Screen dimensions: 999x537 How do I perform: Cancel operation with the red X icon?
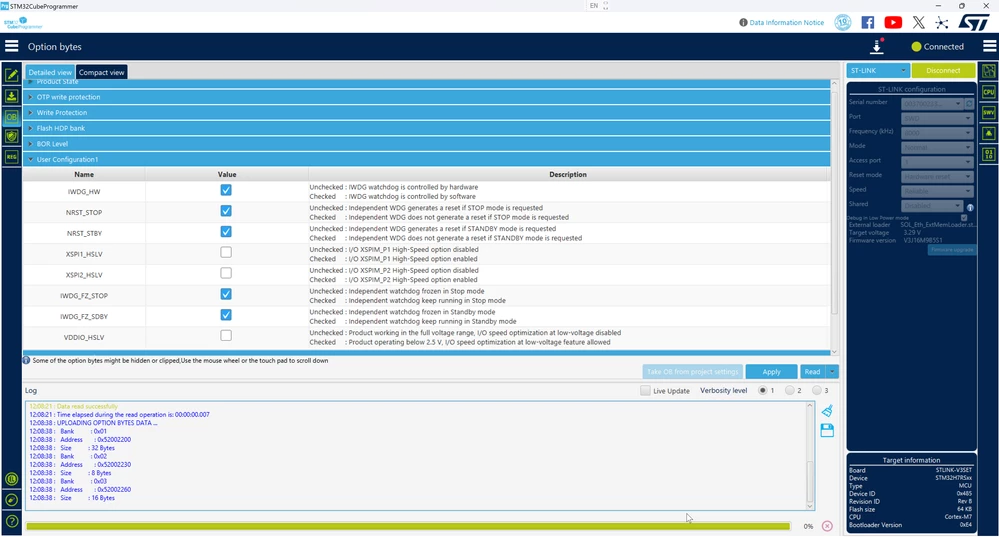[x=827, y=526]
